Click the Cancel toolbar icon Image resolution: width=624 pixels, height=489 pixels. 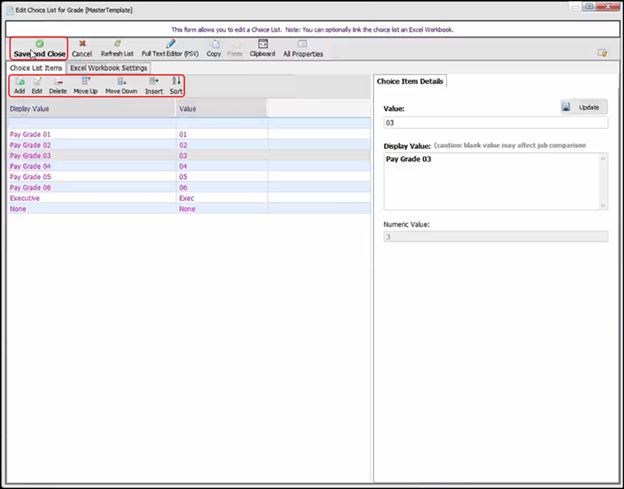[x=82, y=48]
